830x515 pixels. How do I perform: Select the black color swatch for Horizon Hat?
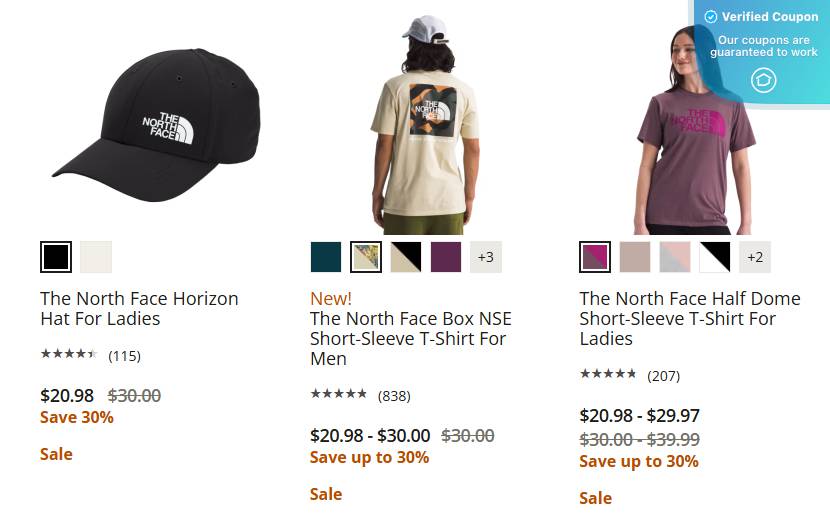point(56,257)
